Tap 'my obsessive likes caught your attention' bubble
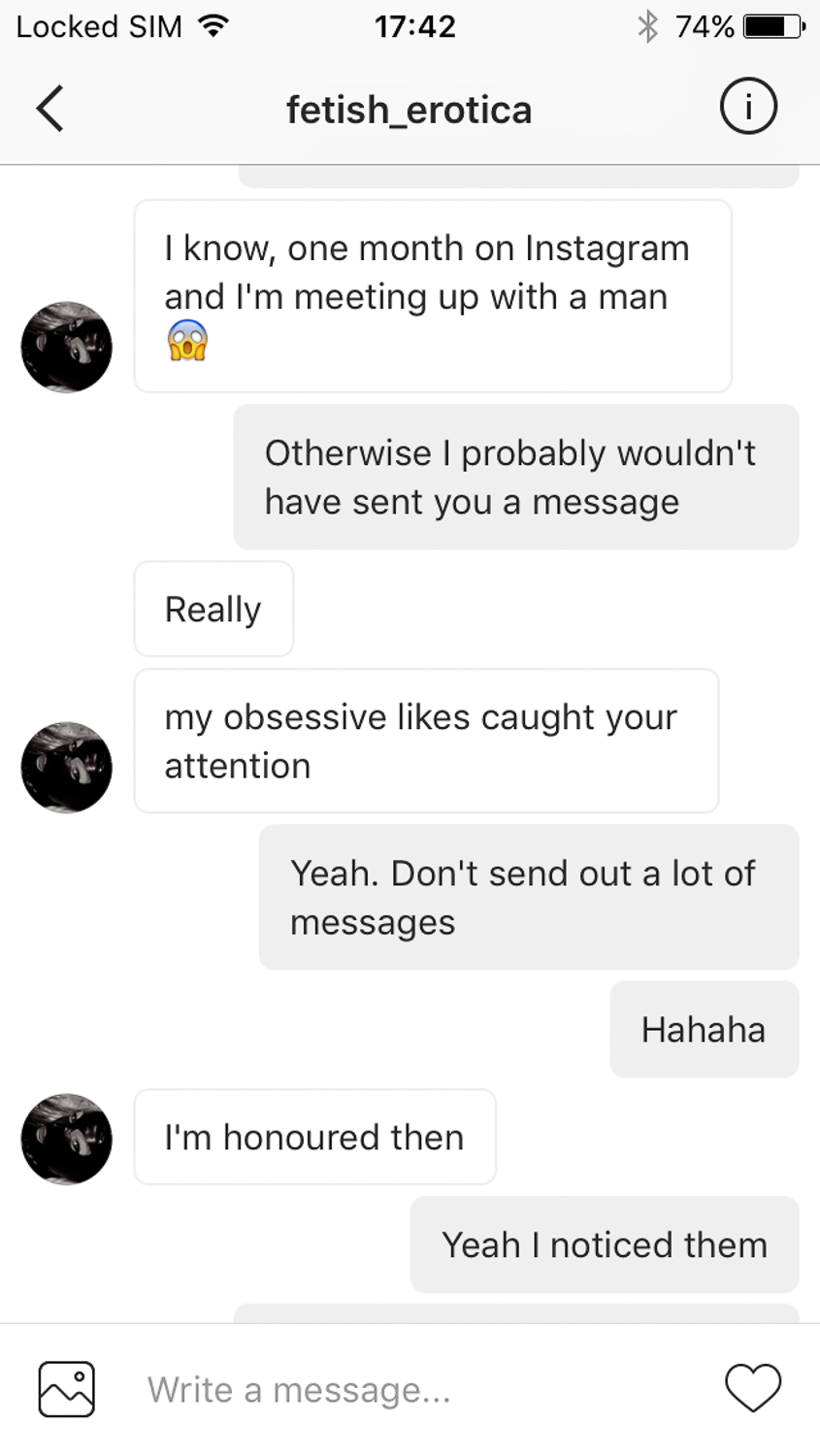 point(426,741)
